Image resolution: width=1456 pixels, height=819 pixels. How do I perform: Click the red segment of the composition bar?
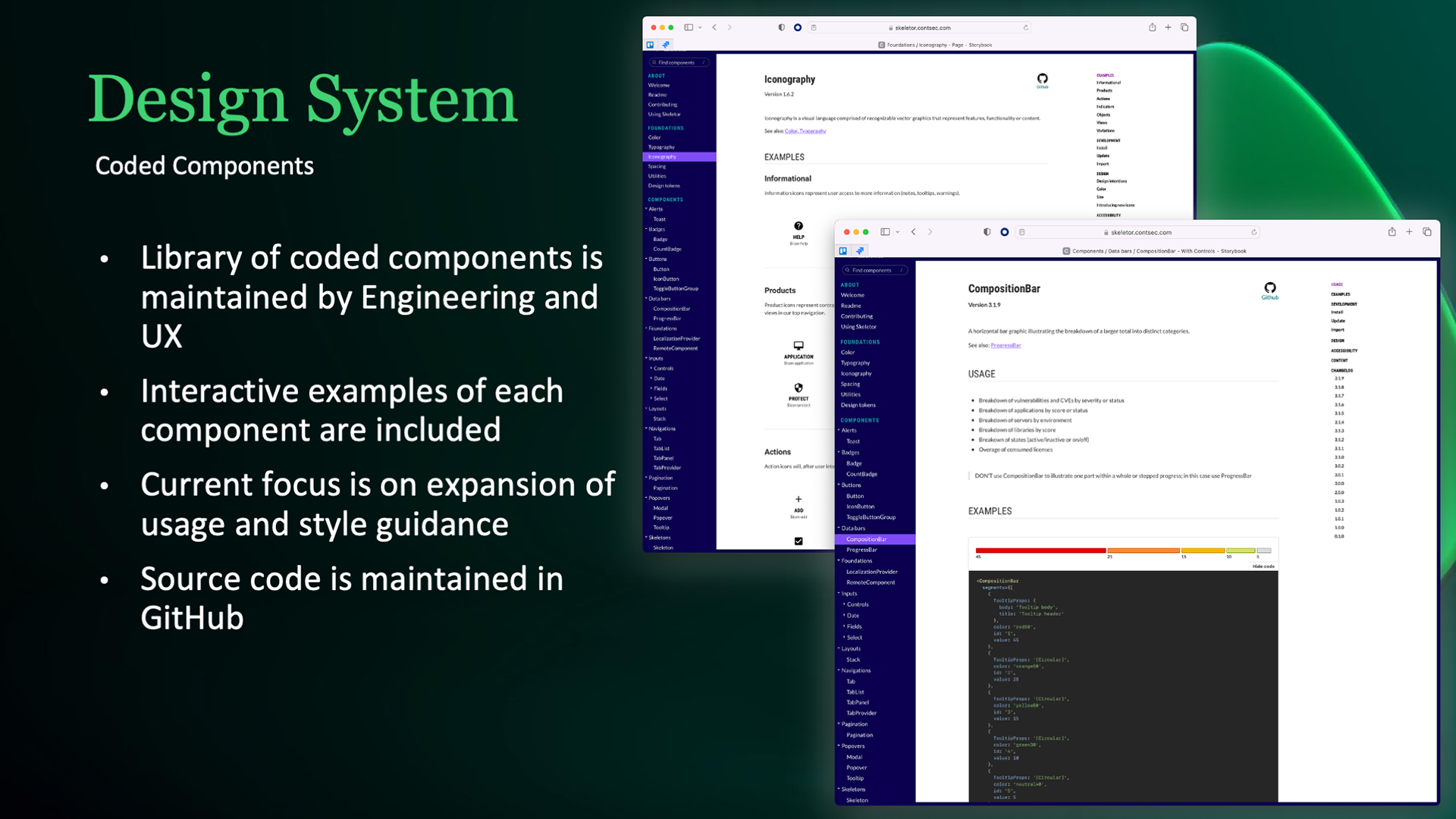[1040, 551]
